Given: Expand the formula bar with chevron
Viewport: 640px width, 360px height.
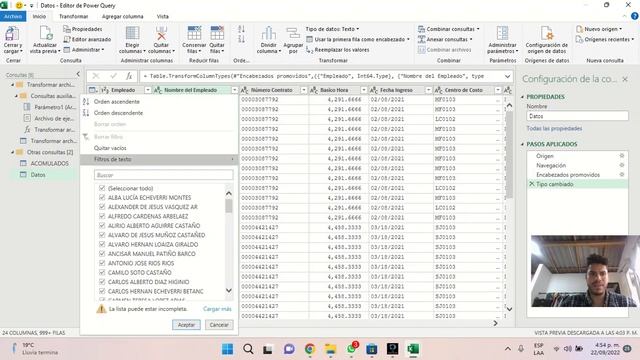Looking at the screenshot, I should click(x=507, y=76).
